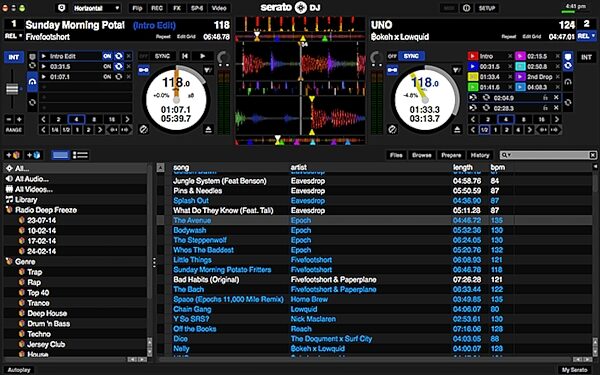Image resolution: width=600 pixels, height=375 pixels.
Task: Open beatgrid tempo tap icon on deck 1
Action: tap(208, 70)
